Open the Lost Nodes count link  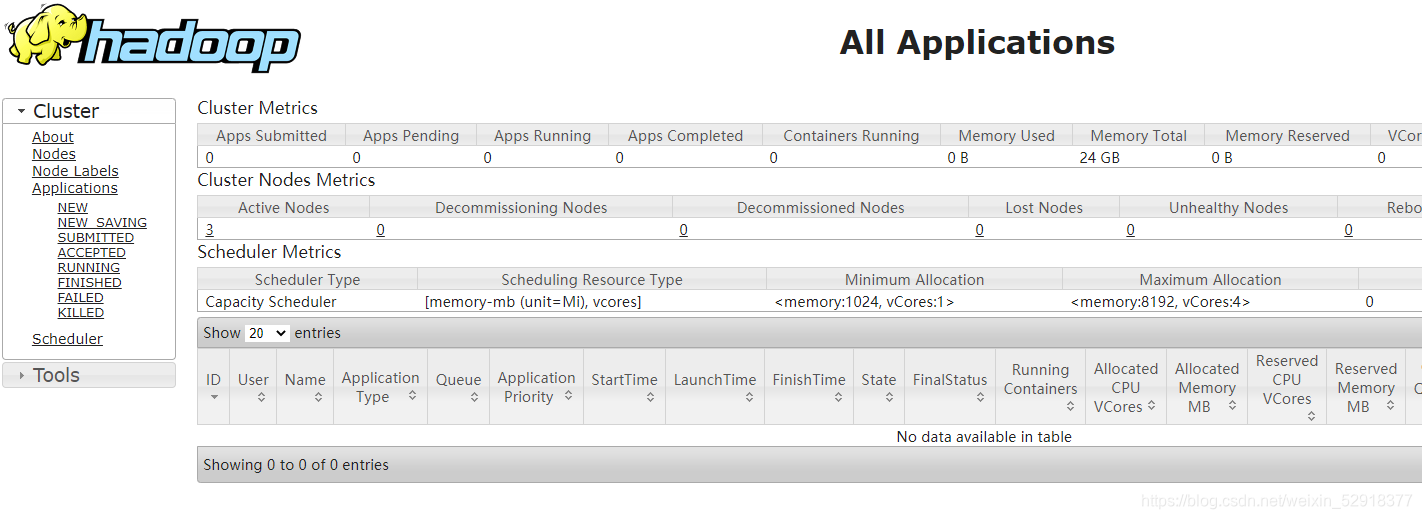pyautogui.click(x=980, y=230)
